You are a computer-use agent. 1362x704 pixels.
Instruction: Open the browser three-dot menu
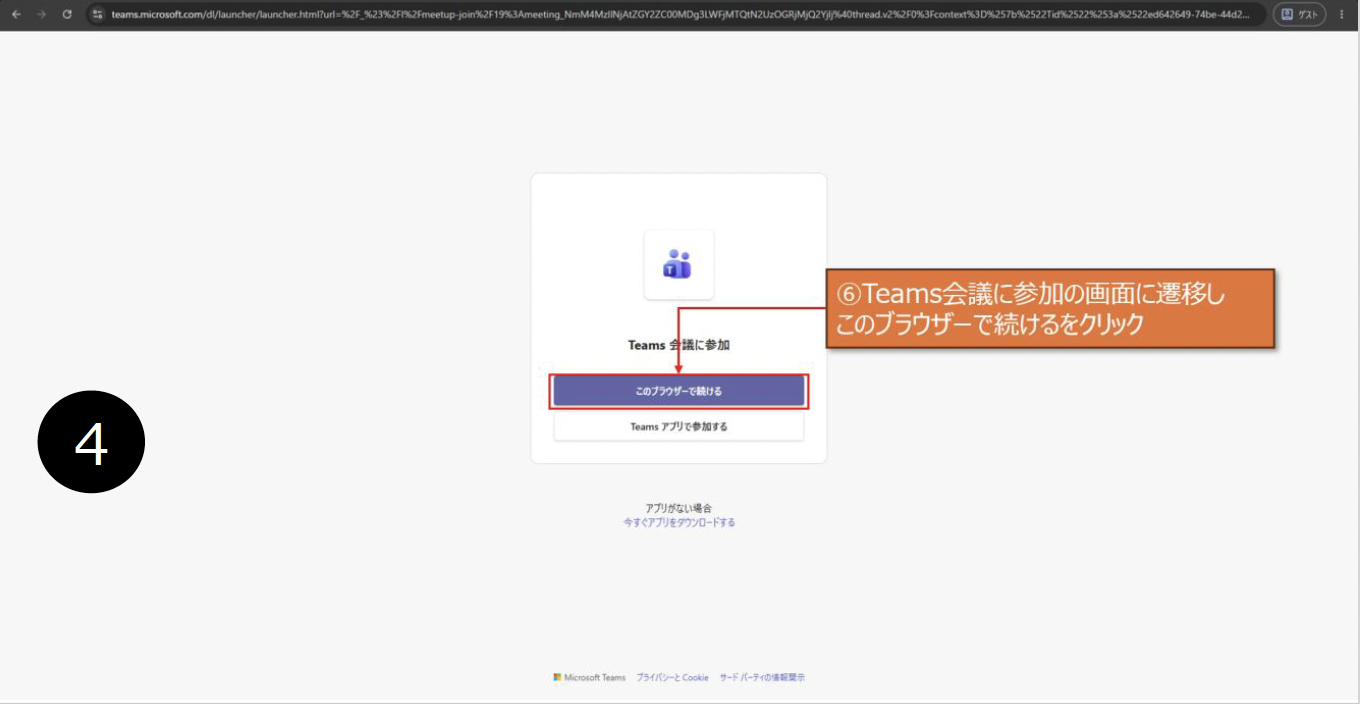point(1342,14)
